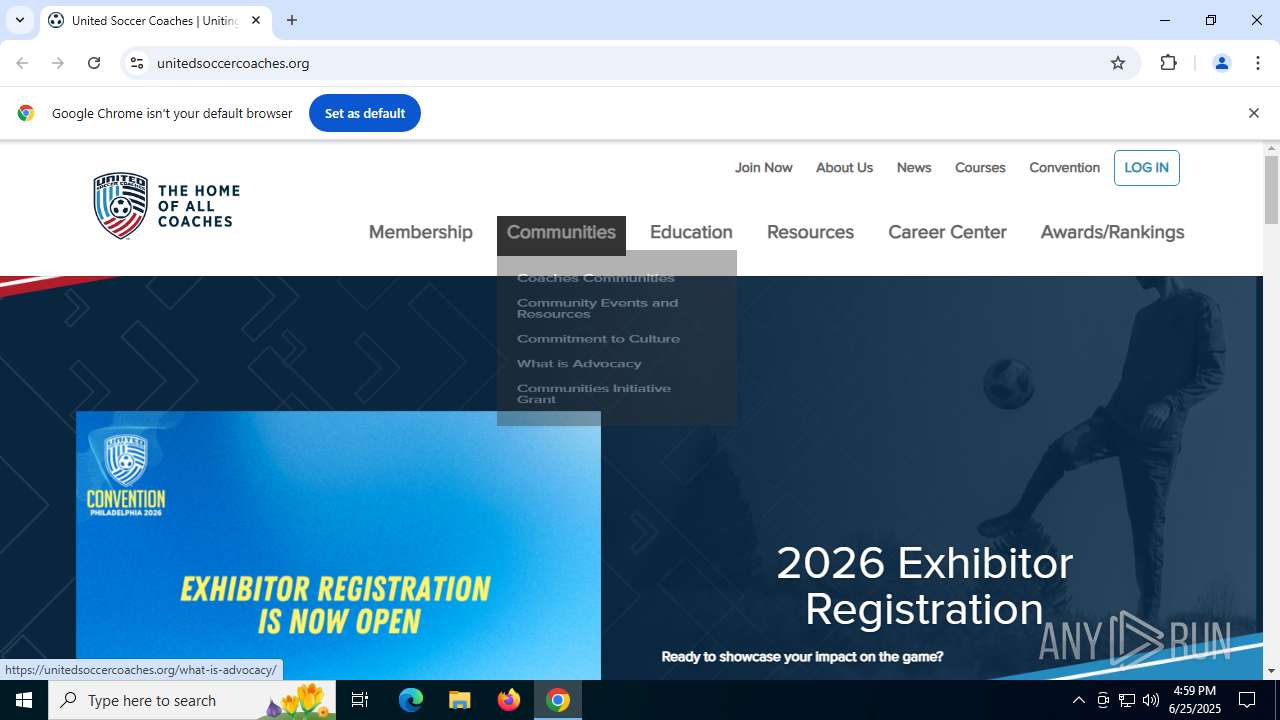This screenshot has width=1280, height=720.
Task: Select Communities Initiative Grant entry
Action: (594, 394)
